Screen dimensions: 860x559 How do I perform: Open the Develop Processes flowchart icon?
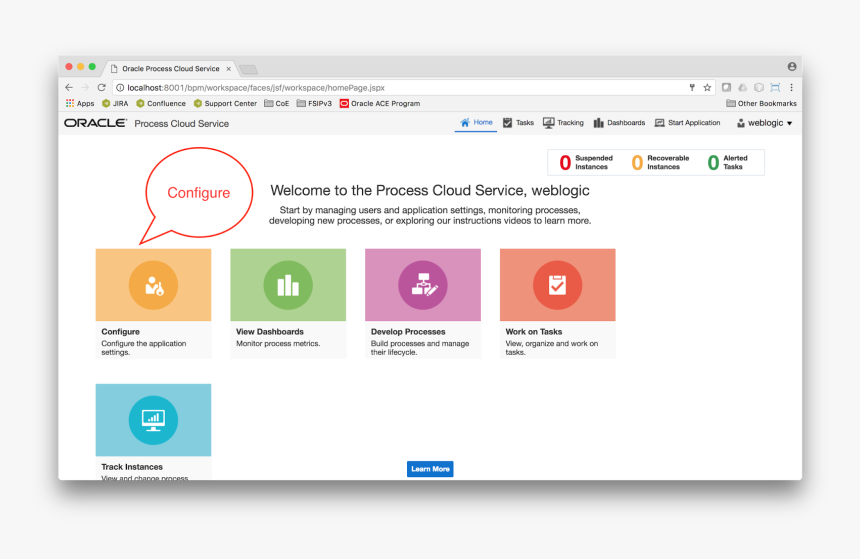[x=423, y=285]
